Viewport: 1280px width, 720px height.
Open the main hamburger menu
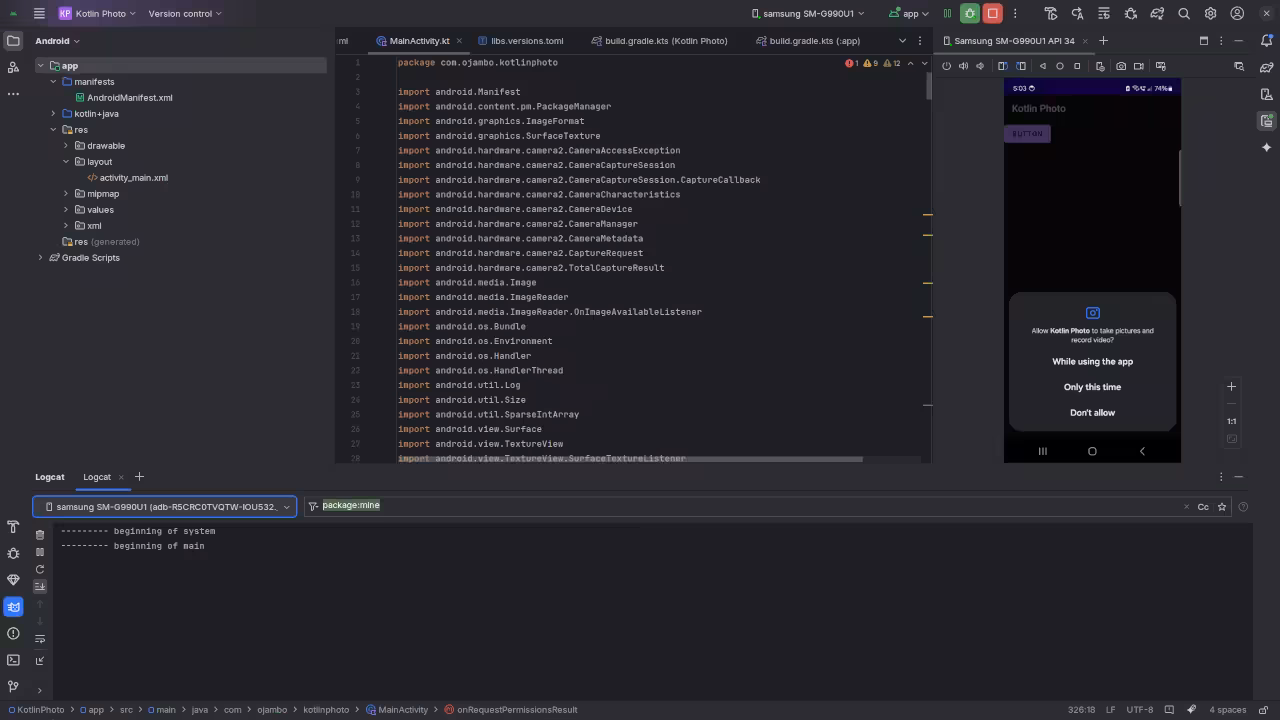[x=38, y=14]
